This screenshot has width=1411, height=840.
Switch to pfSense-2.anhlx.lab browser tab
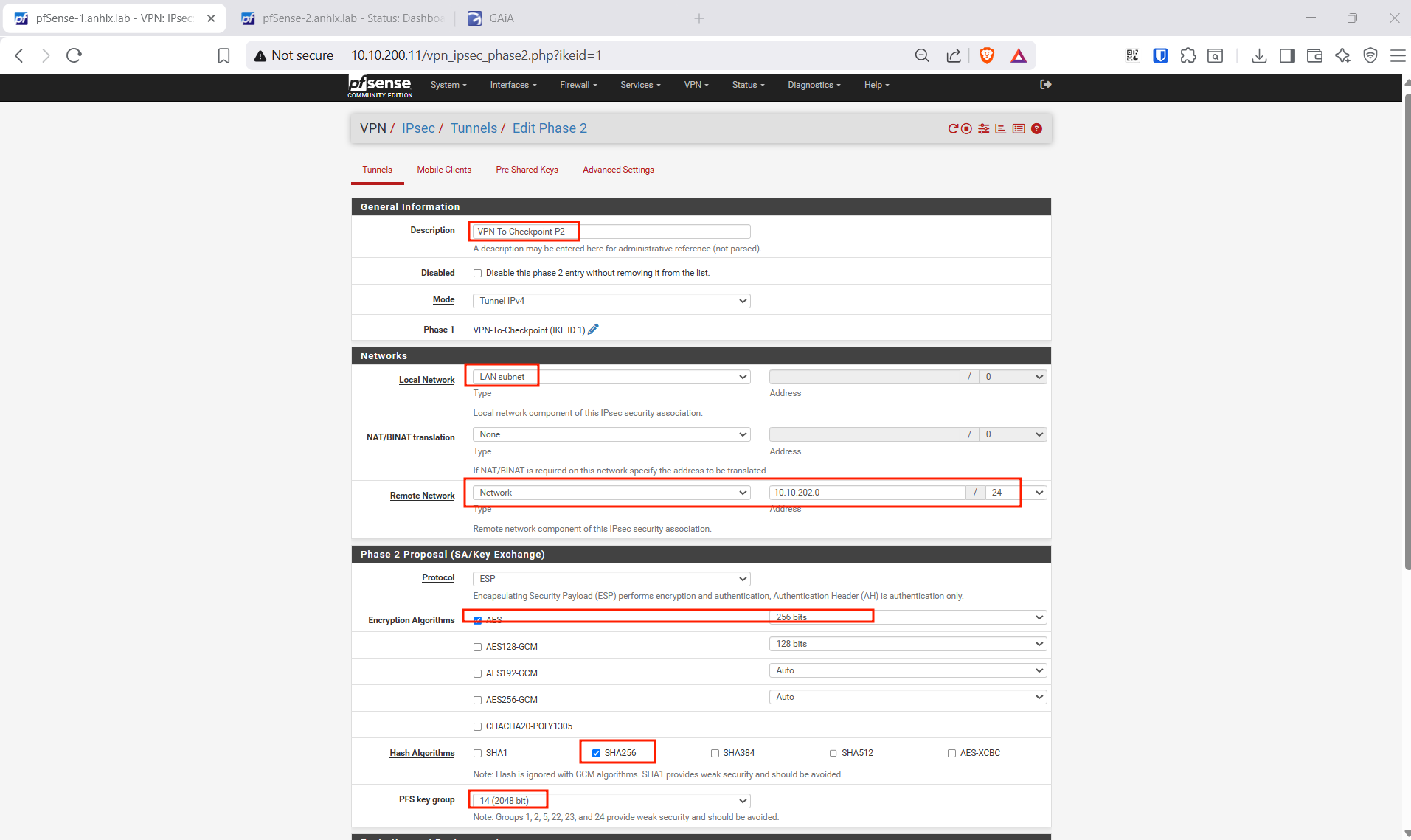(x=343, y=18)
